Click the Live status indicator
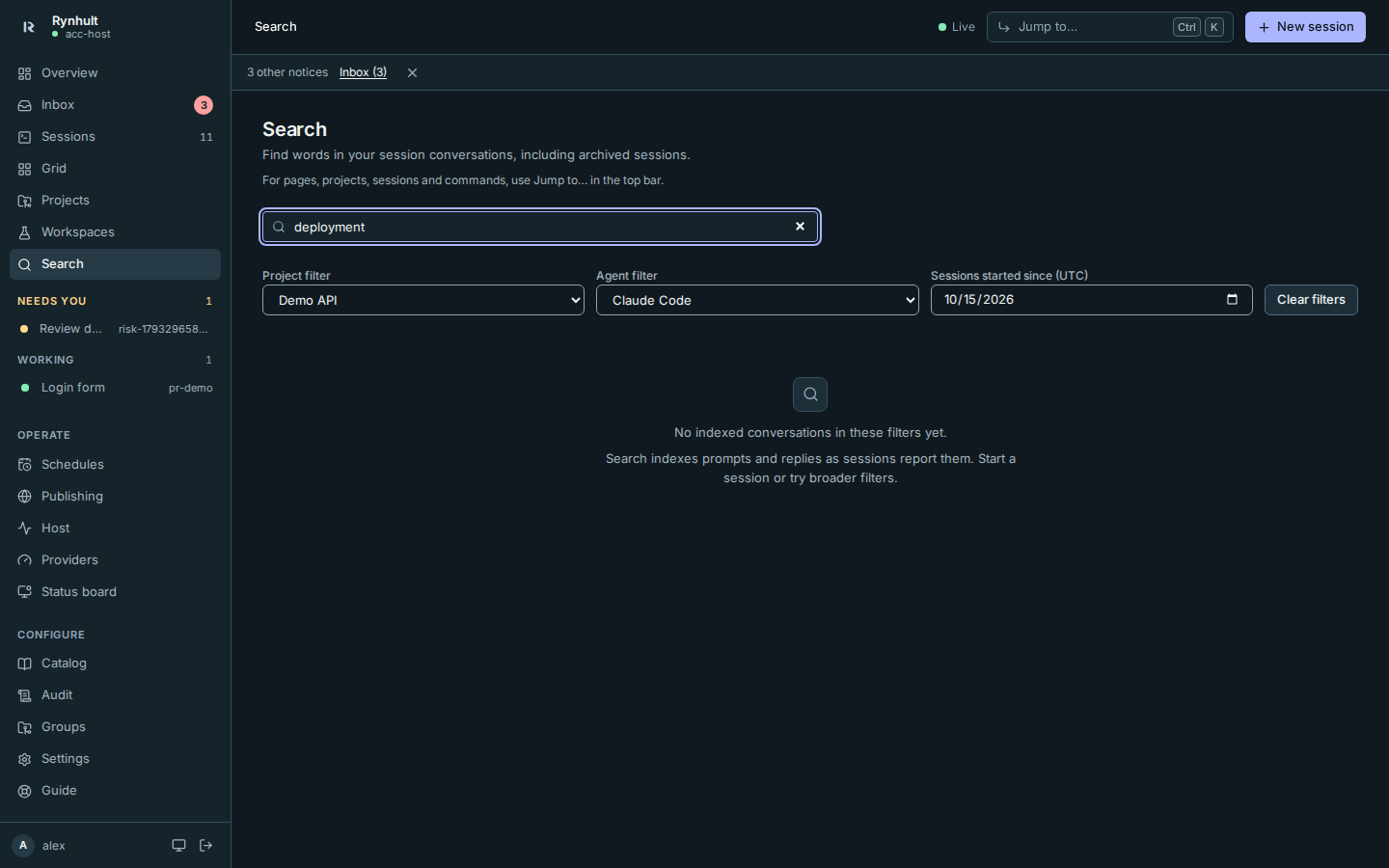This screenshot has width=1389, height=868. point(957,27)
